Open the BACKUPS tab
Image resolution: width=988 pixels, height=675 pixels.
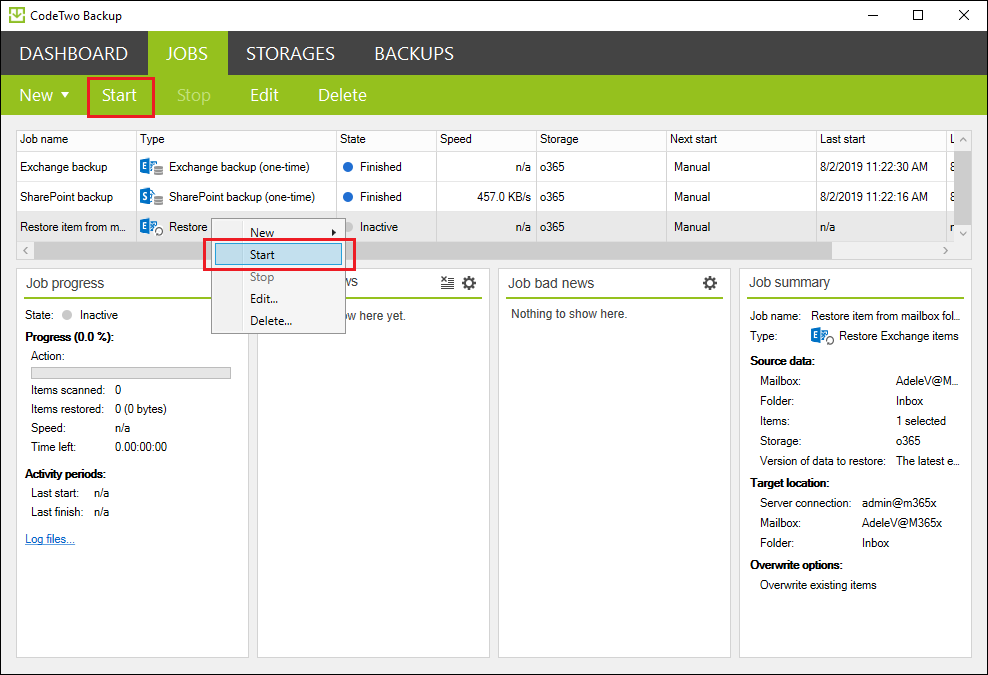(x=414, y=54)
